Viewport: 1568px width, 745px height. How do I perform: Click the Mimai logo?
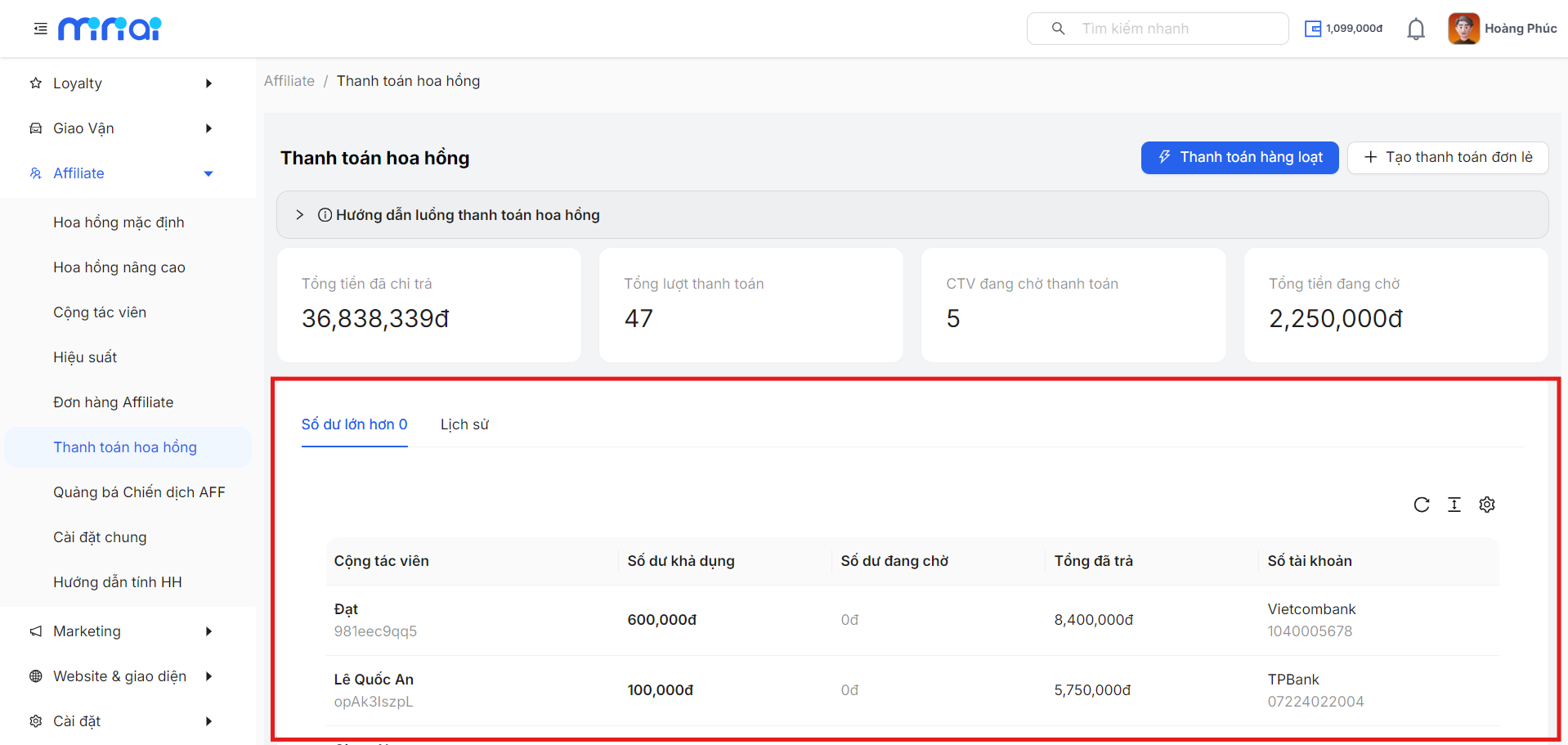[110, 29]
